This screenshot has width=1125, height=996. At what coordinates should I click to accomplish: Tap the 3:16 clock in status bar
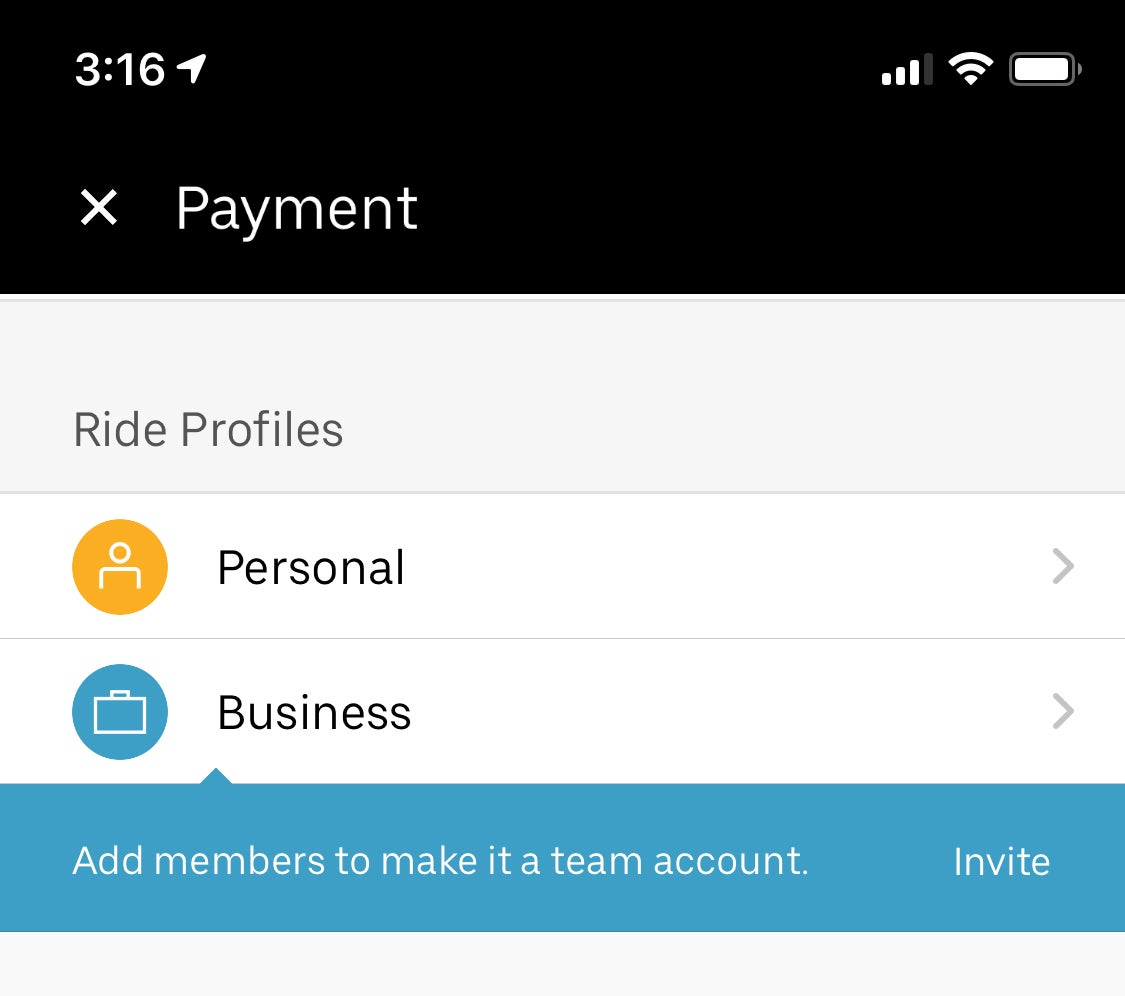coord(120,70)
